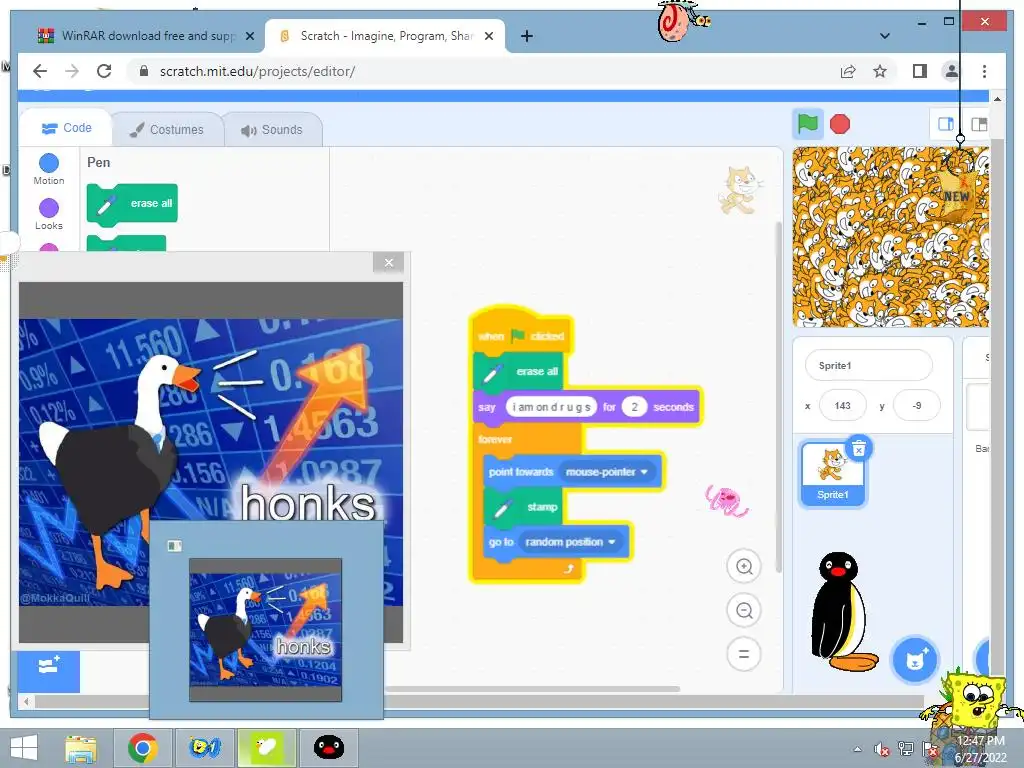Click the erase all block in Pen palette
This screenshot has height=768, width=1024.
tap(132, 204)
